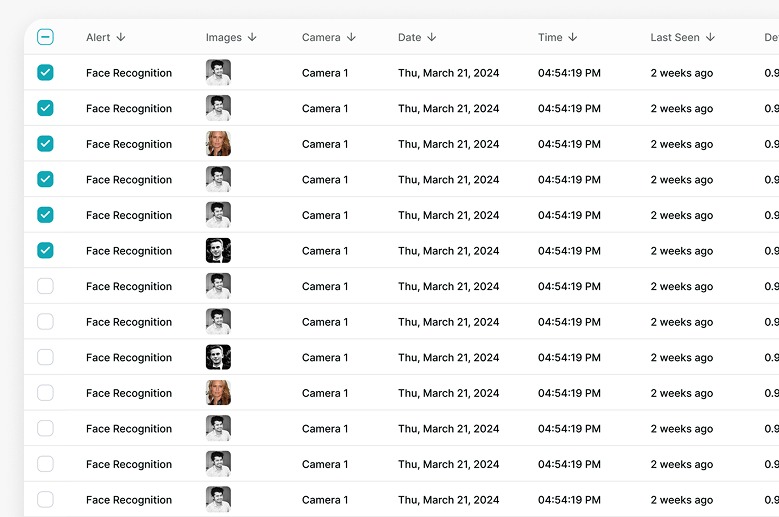Toggle the select-all checkbox in header
The height and width of the screenshot is (517, 779).
(x=45, y=37)
